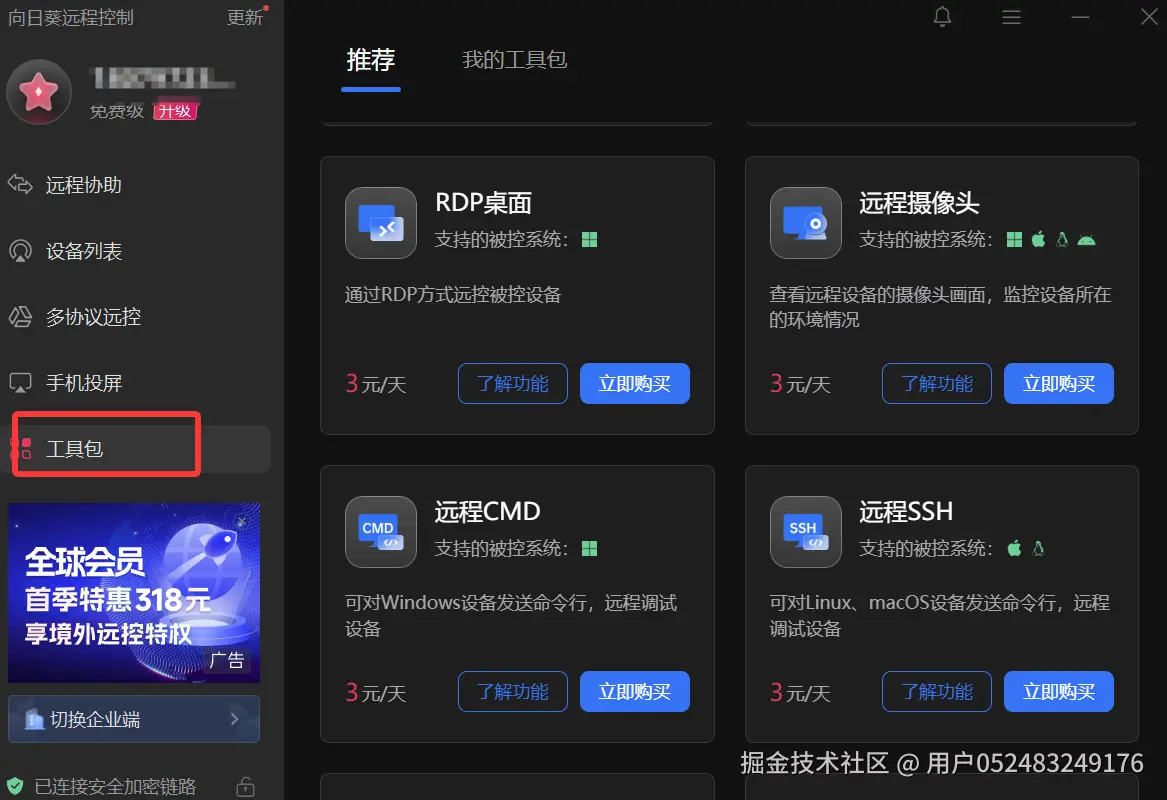
Task: Click the user avatar star icon
Action: point(39,92)
